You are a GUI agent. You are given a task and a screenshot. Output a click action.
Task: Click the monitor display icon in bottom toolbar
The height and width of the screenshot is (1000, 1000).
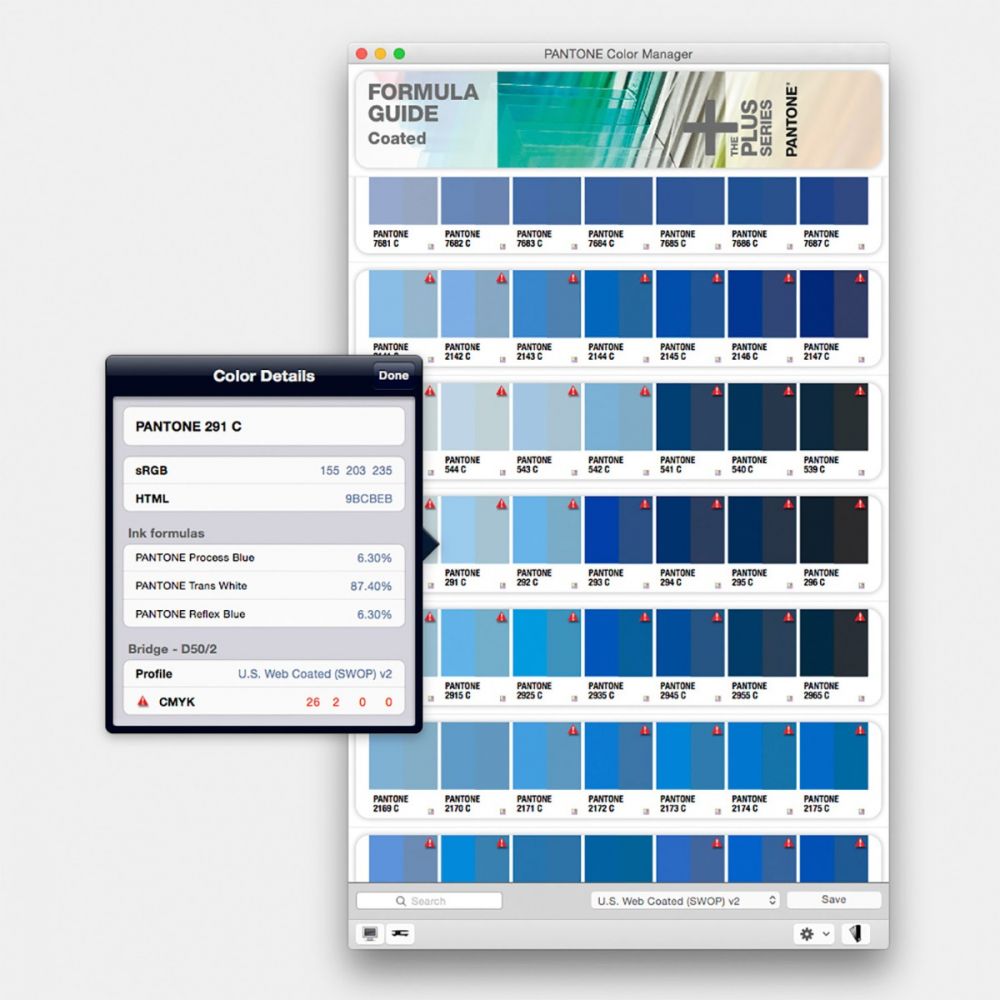[370, 934]
